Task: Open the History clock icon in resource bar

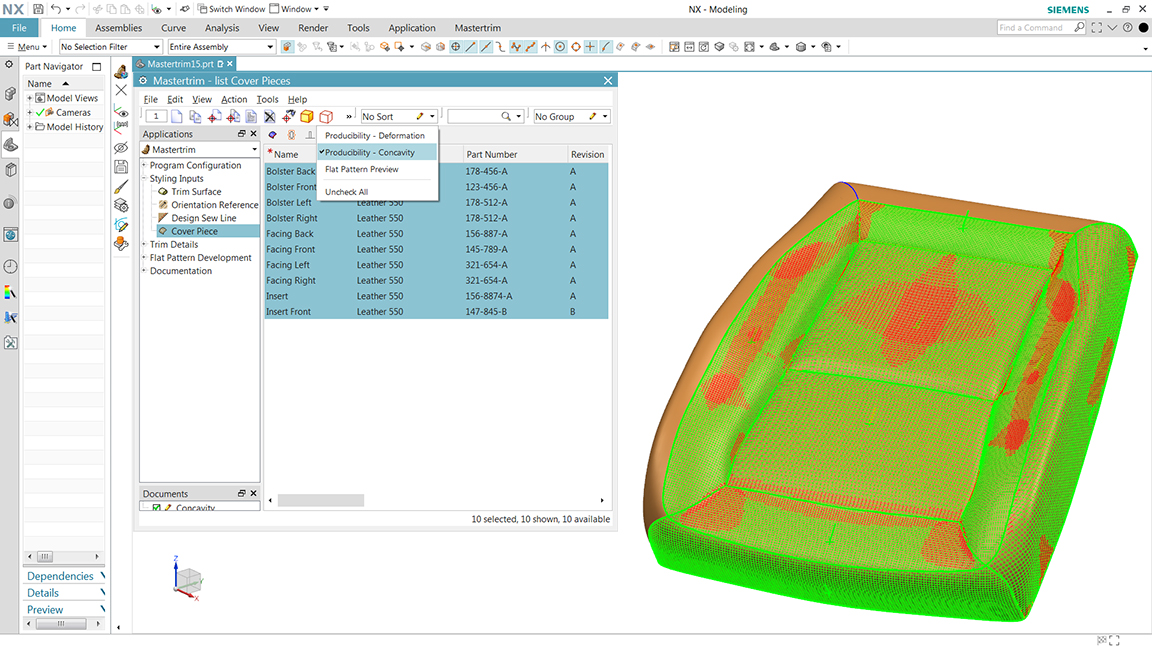Action: (10, 266)
